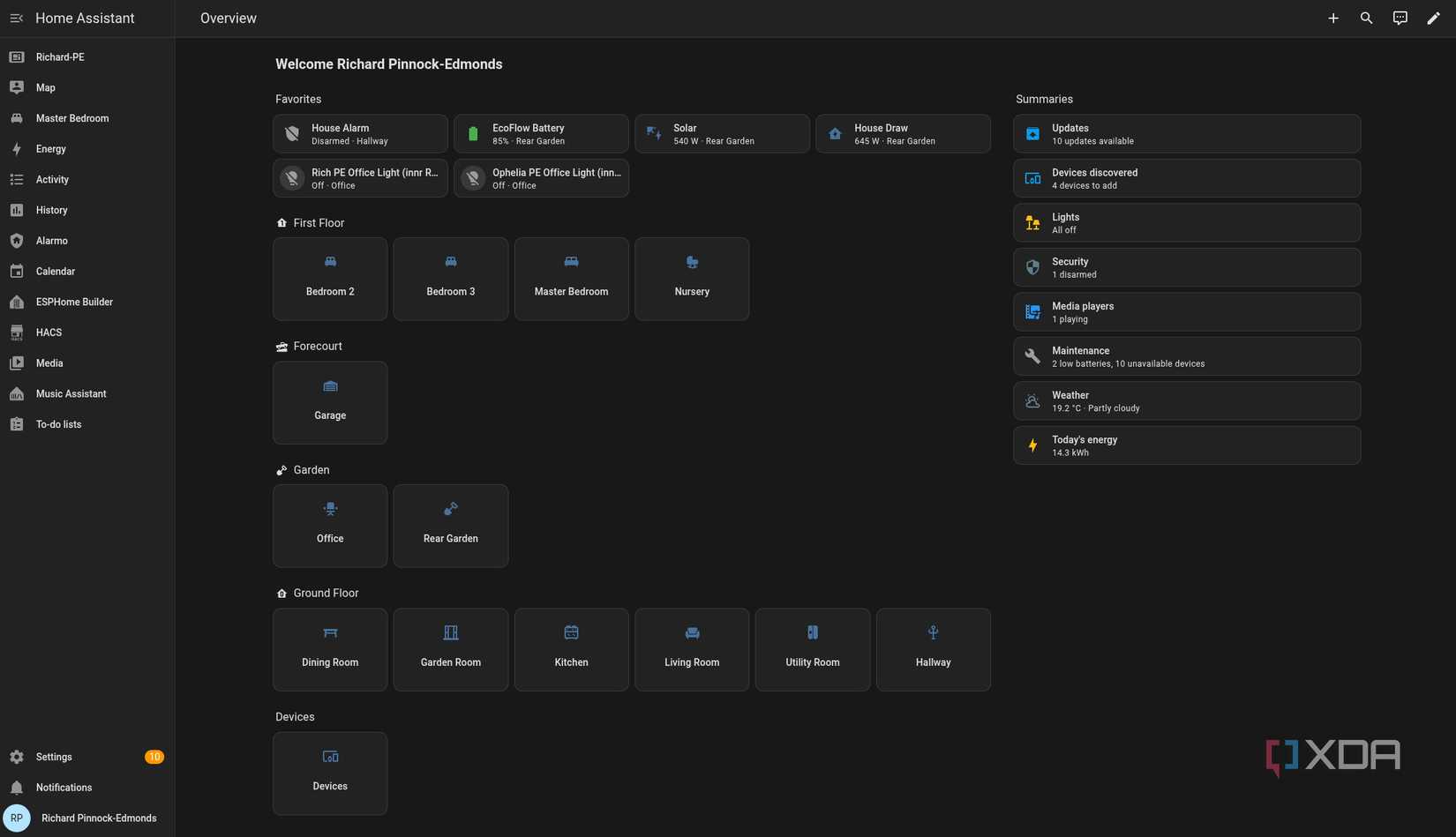Viewport: 1456px width, 837px height.
Task: Open the Nursery area card
Action: coord(692,279)
